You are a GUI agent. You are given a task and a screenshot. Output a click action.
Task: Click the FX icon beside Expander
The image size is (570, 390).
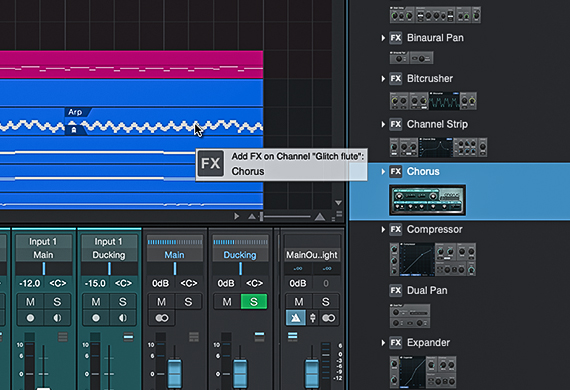pos(396,342)
